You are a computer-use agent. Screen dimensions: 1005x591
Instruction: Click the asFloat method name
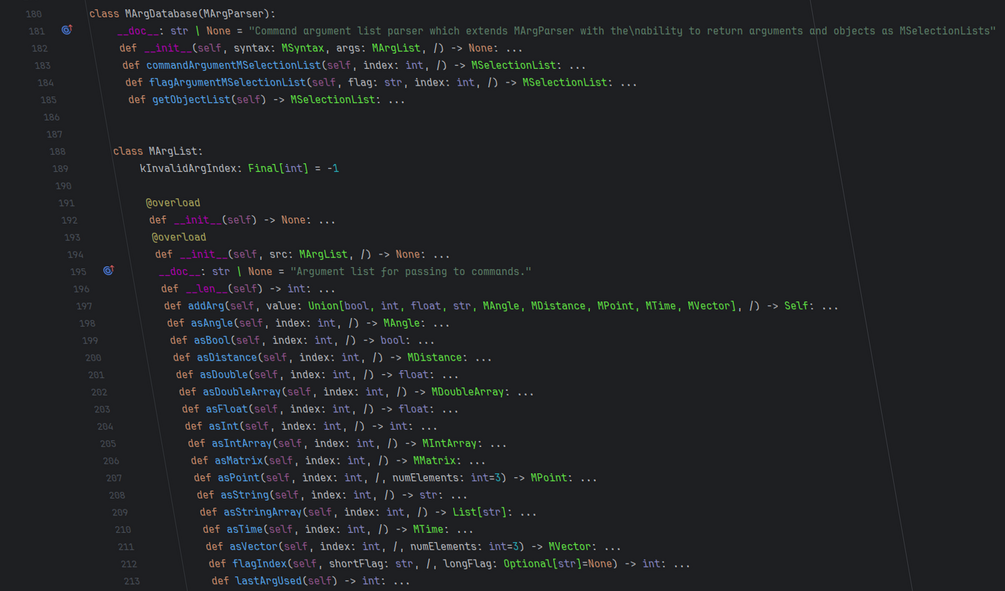pos(226,410)
